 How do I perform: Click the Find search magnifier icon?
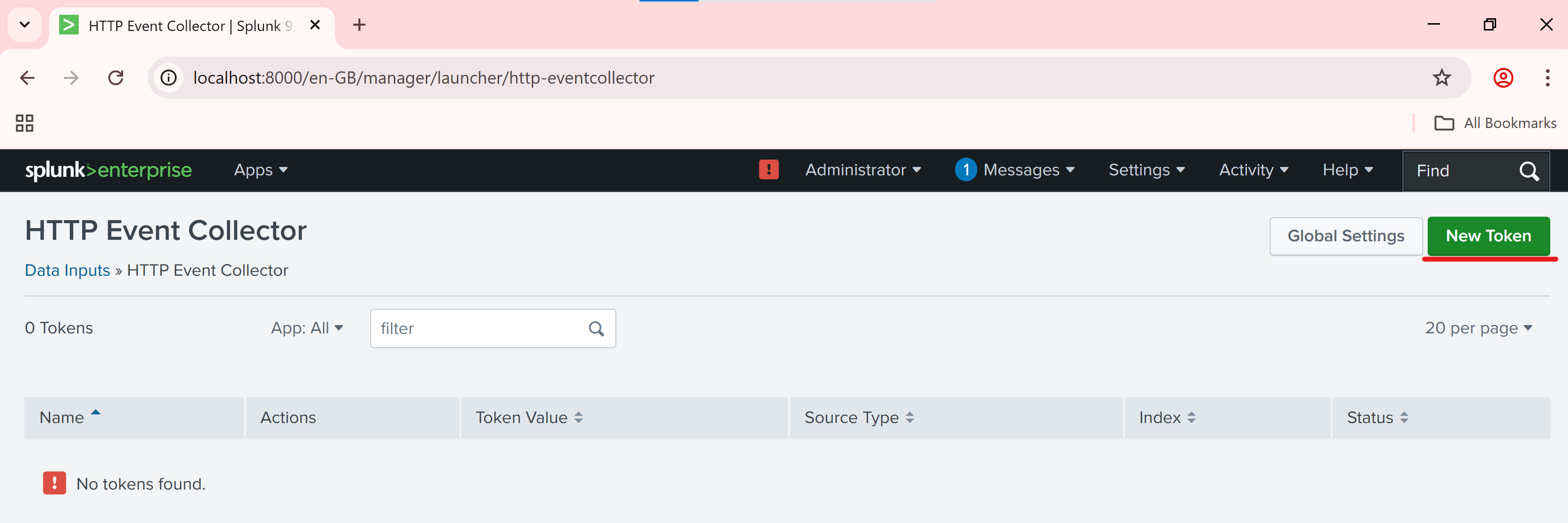point(1529,171)
